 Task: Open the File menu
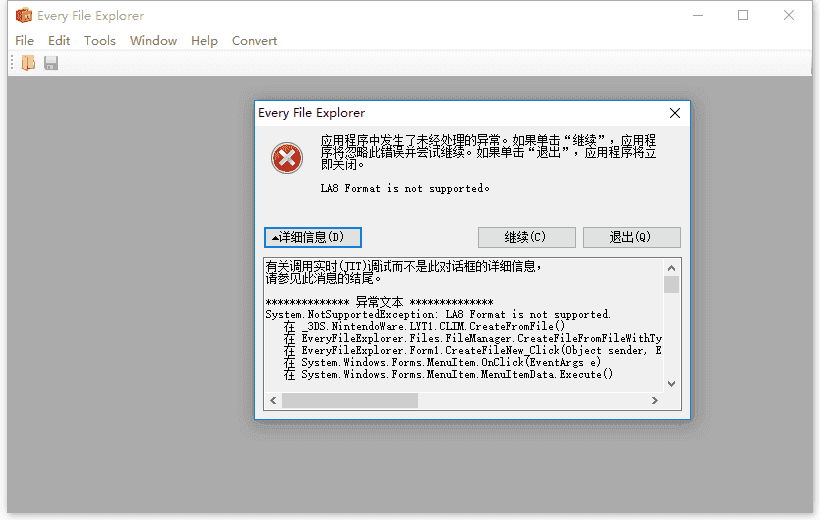point(25,41)
